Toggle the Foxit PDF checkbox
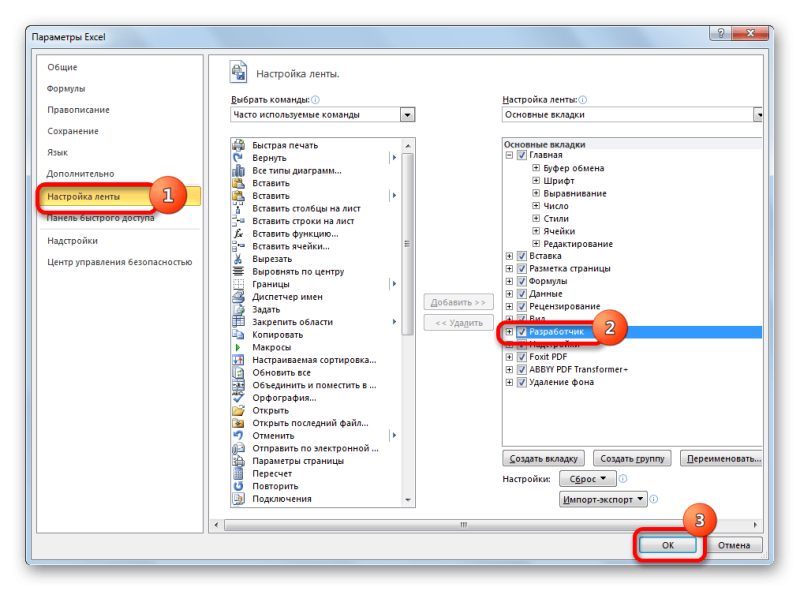800x591 pixels. click(521, 357)
